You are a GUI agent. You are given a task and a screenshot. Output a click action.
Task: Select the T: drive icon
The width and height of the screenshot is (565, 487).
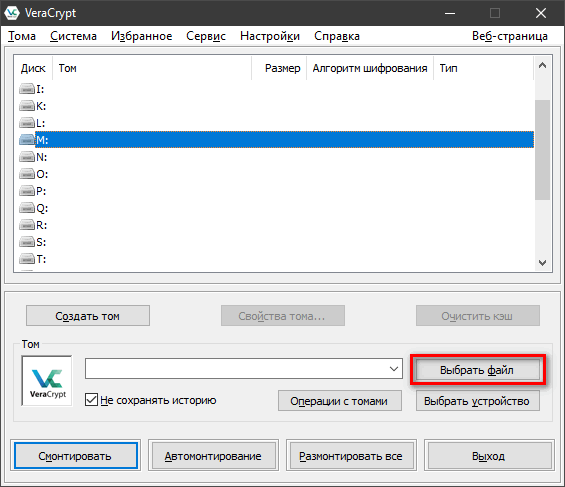tap(27, 259)
